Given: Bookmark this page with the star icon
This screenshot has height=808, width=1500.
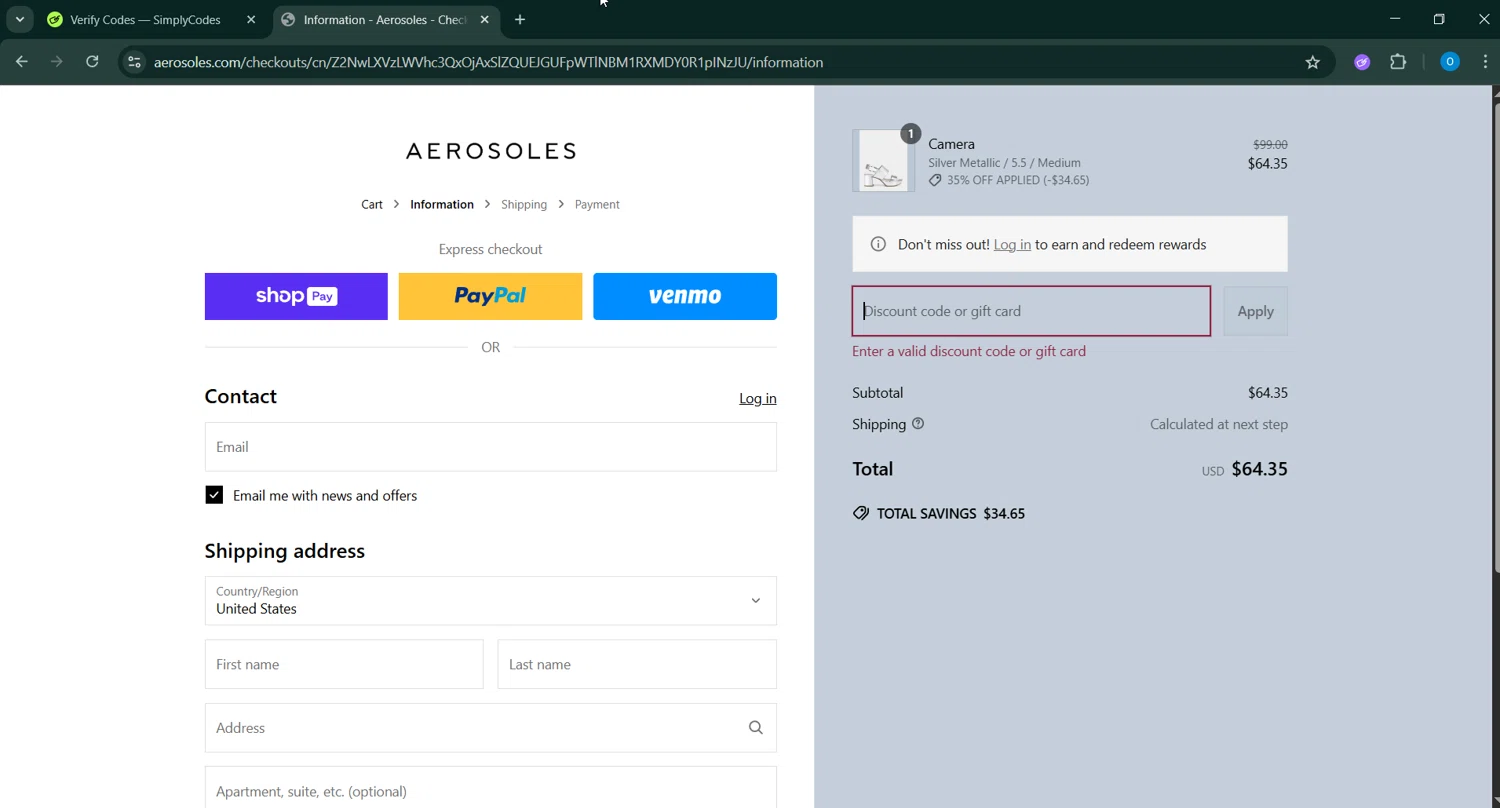Looking at the screenshot, I should click(x=1312, y=62).
